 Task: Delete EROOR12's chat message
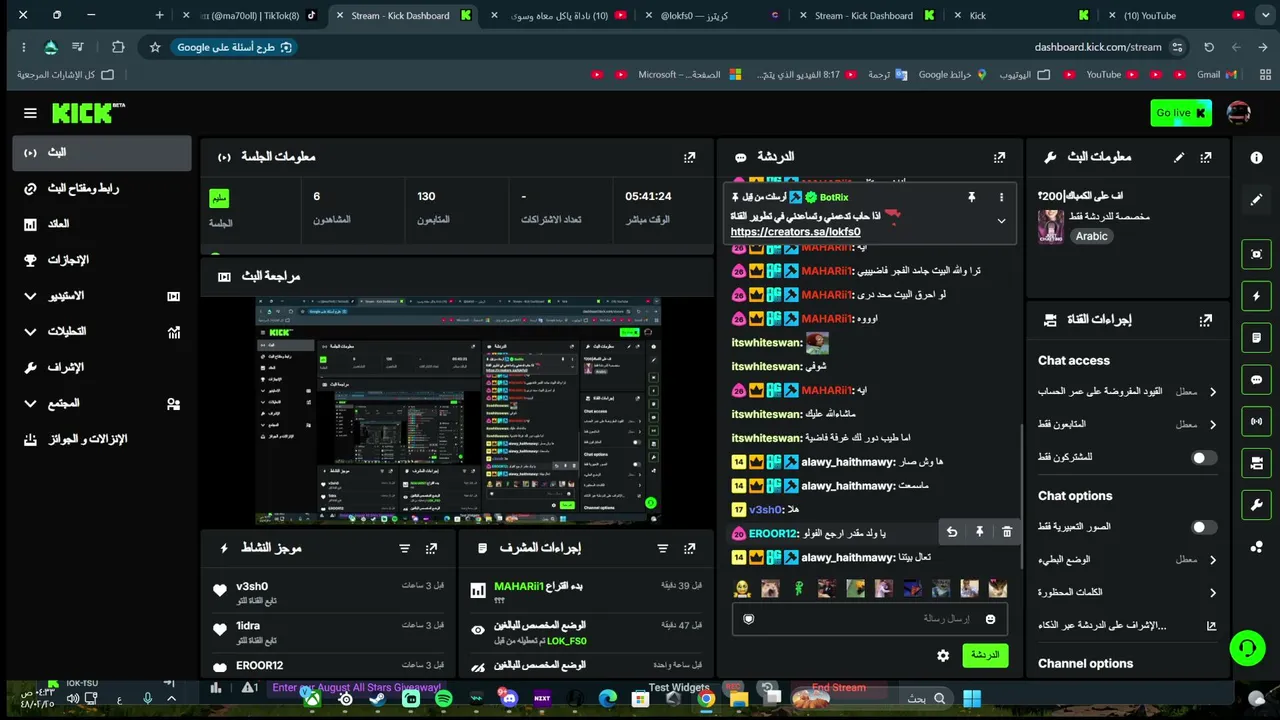point(1007,532)
